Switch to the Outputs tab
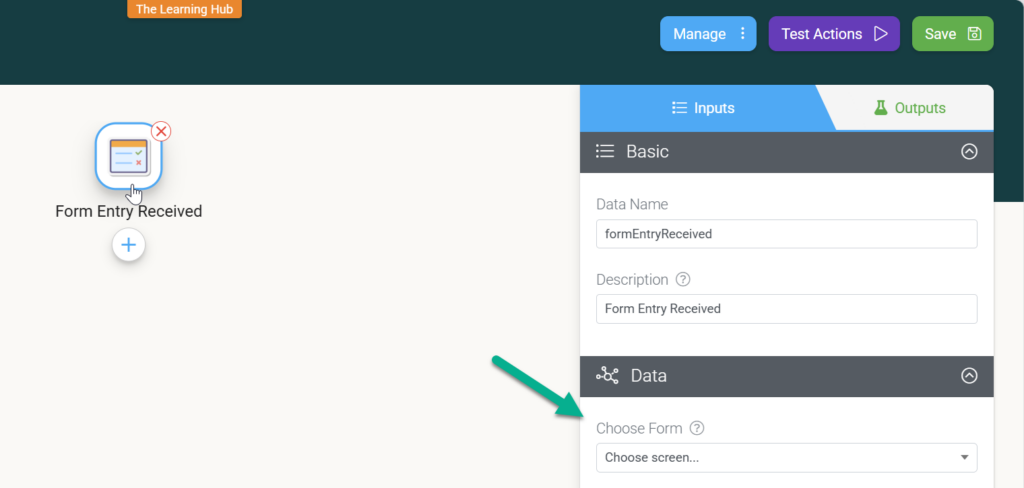The width and height of the screenshot is (1024, 488). [910, 108]
